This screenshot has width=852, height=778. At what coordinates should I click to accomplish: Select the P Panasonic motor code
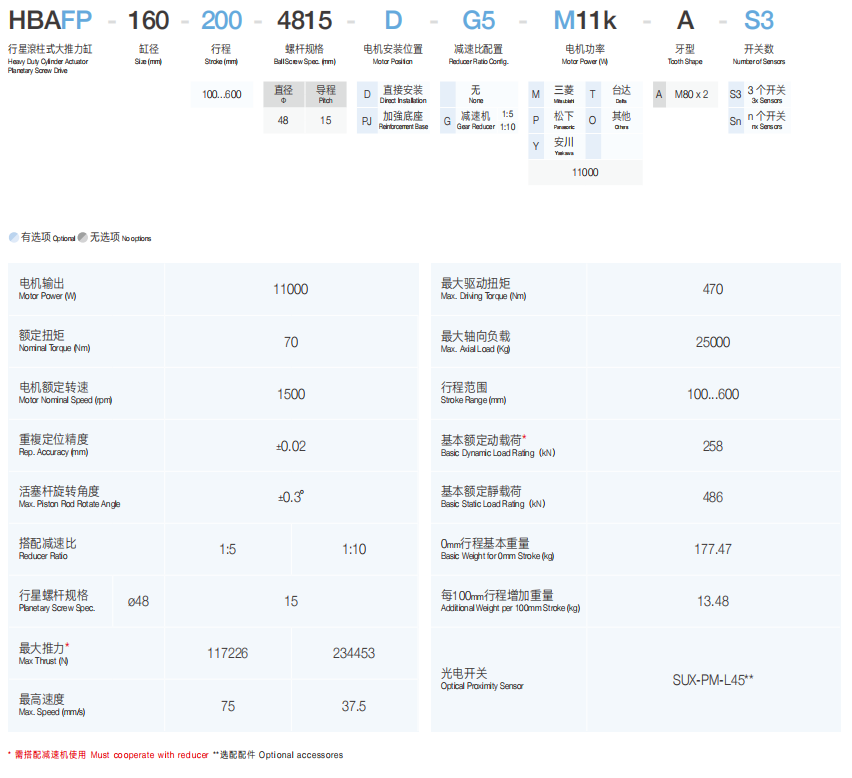point(536,121)
